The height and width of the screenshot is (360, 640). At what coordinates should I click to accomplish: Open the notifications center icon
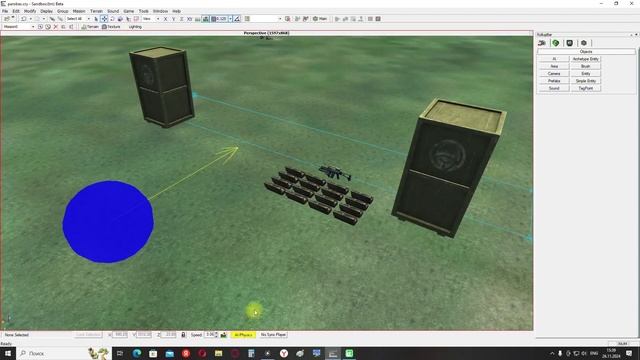(x=629, y=353)
